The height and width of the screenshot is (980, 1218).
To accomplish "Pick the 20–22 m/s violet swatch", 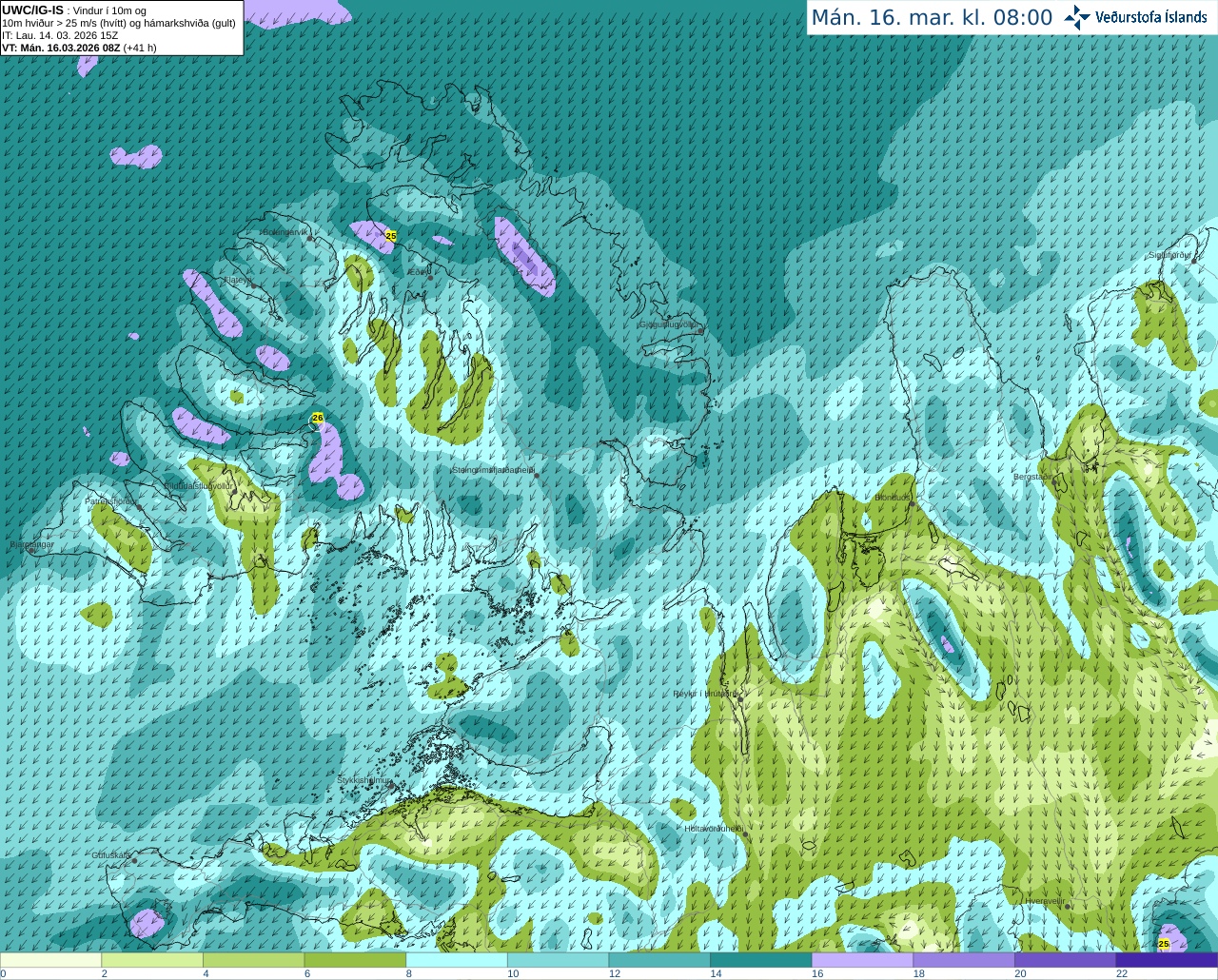I will [x=1066, y=960].
